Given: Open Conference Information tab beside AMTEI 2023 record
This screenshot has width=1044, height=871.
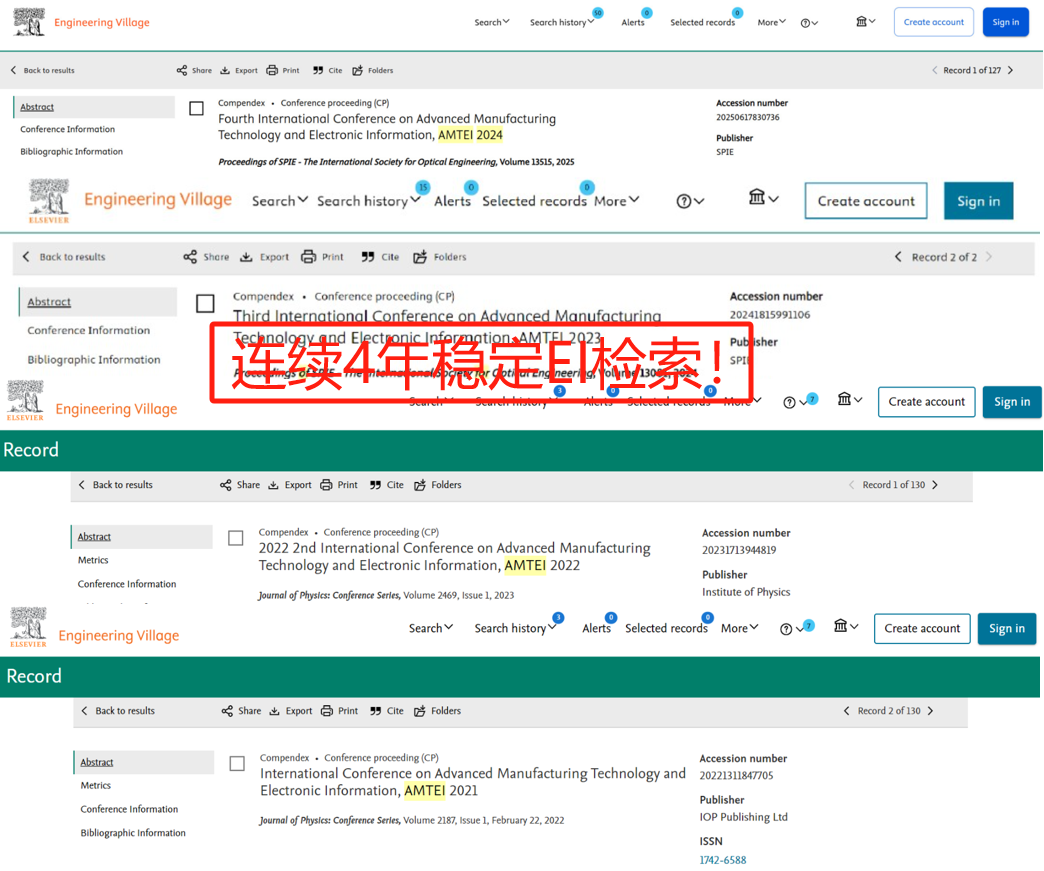Looking at the screenshot, I should [89, 330].
